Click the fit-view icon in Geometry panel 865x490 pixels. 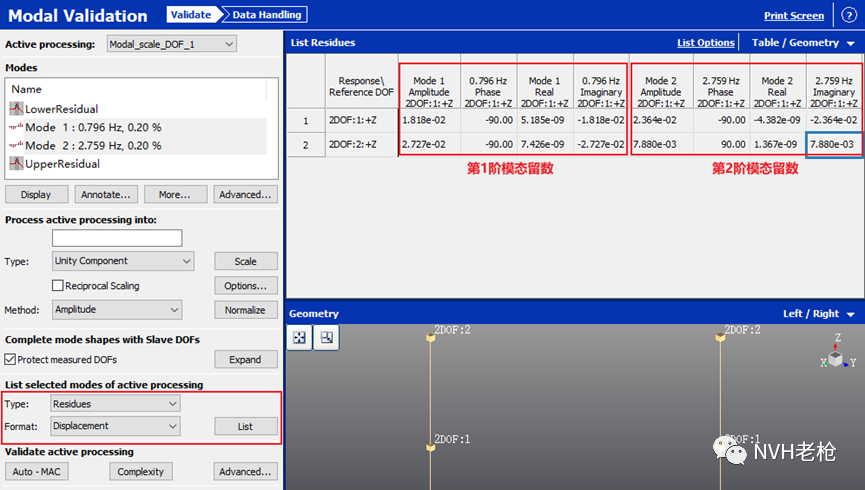click(x=300, y=337)
